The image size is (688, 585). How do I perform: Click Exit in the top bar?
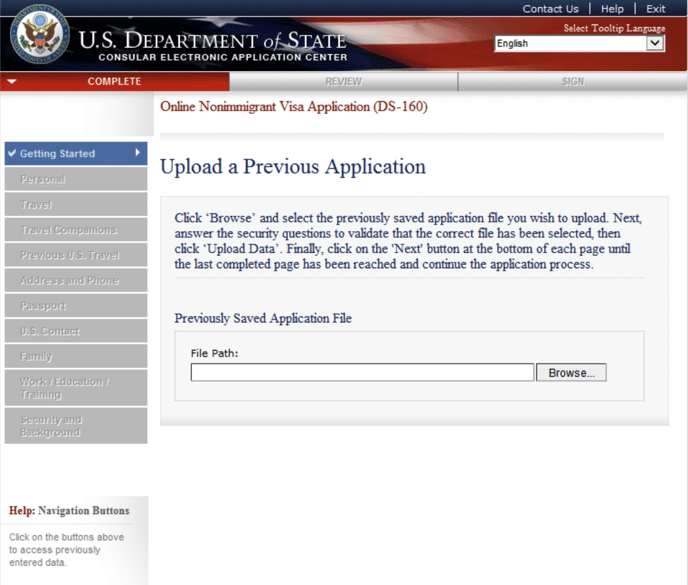pyautogui.click(x=655, y=9)
